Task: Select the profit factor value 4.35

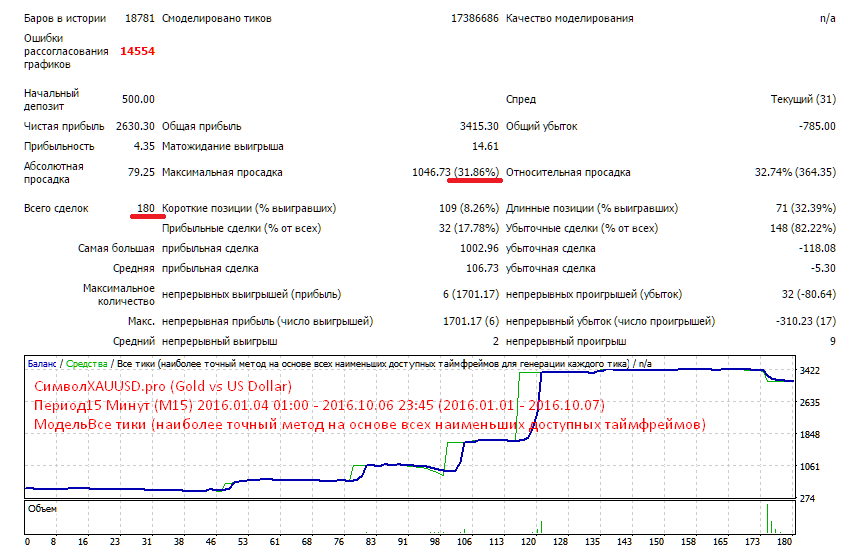Action: [144, 146]
